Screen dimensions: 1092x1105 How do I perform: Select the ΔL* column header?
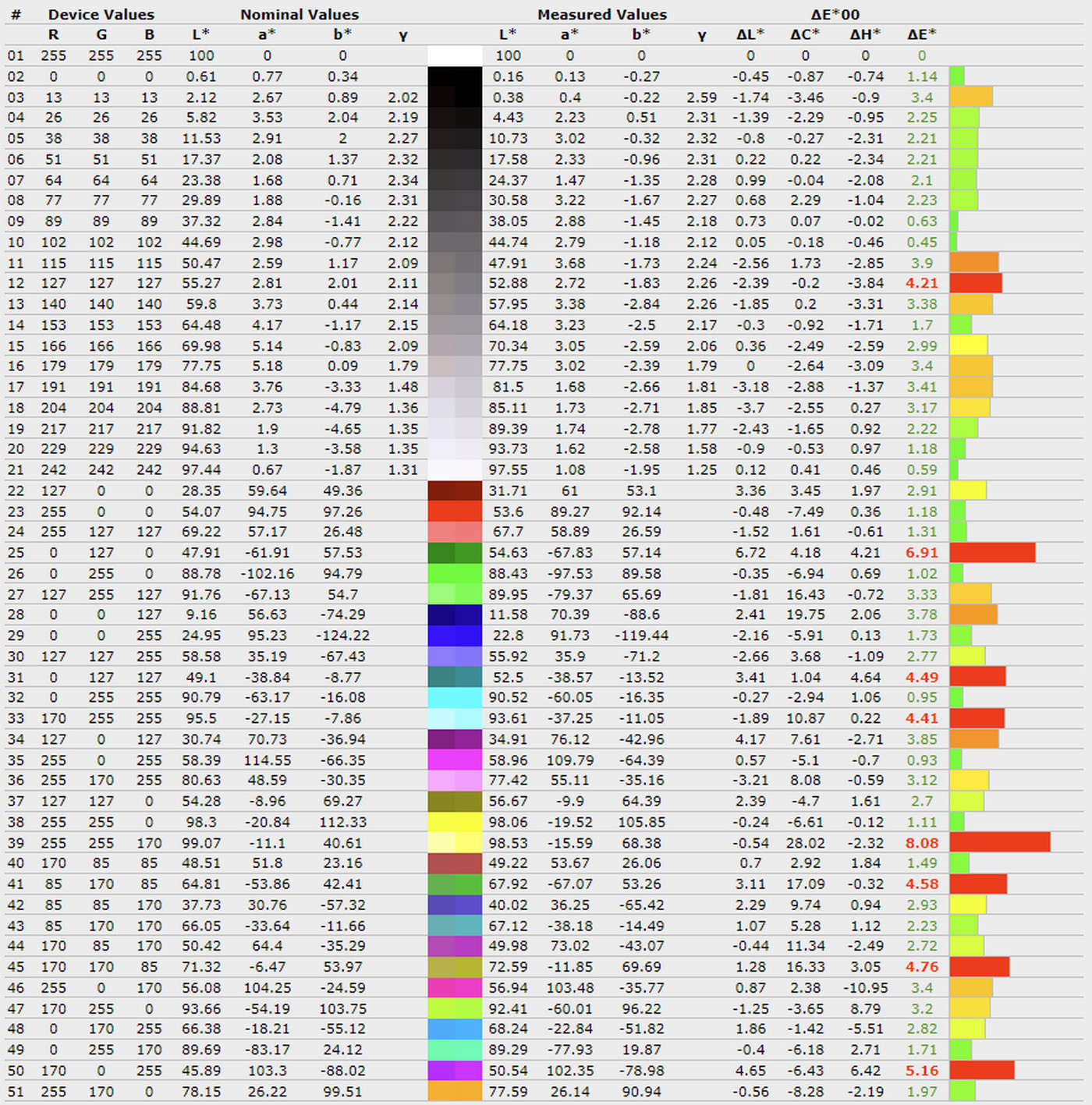(x=750, y=34)
